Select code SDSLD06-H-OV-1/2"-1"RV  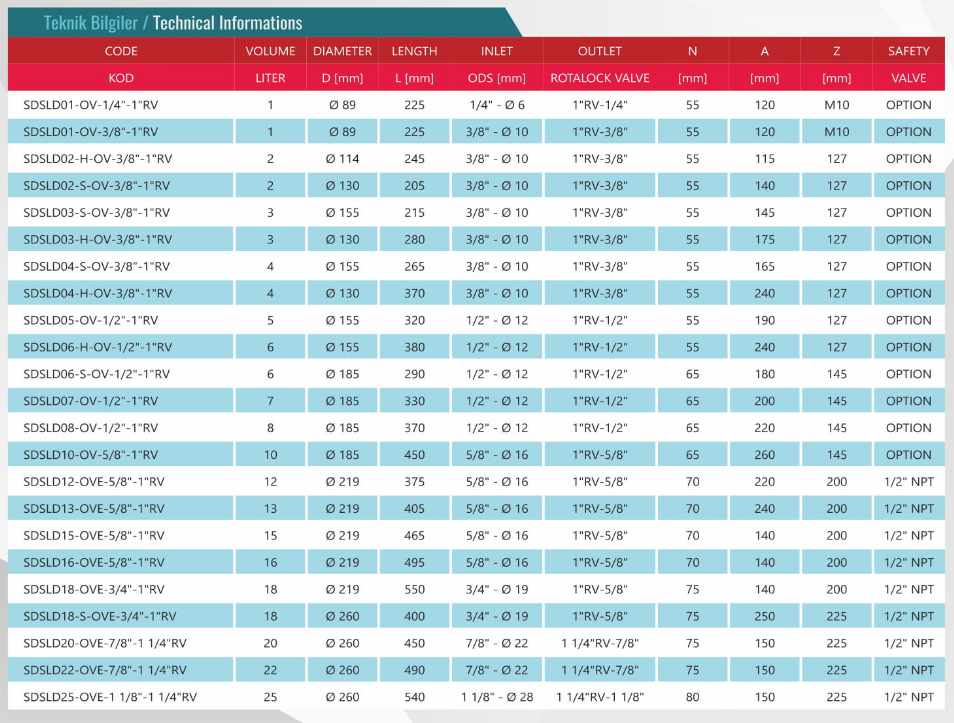click(x=97, y=347)
